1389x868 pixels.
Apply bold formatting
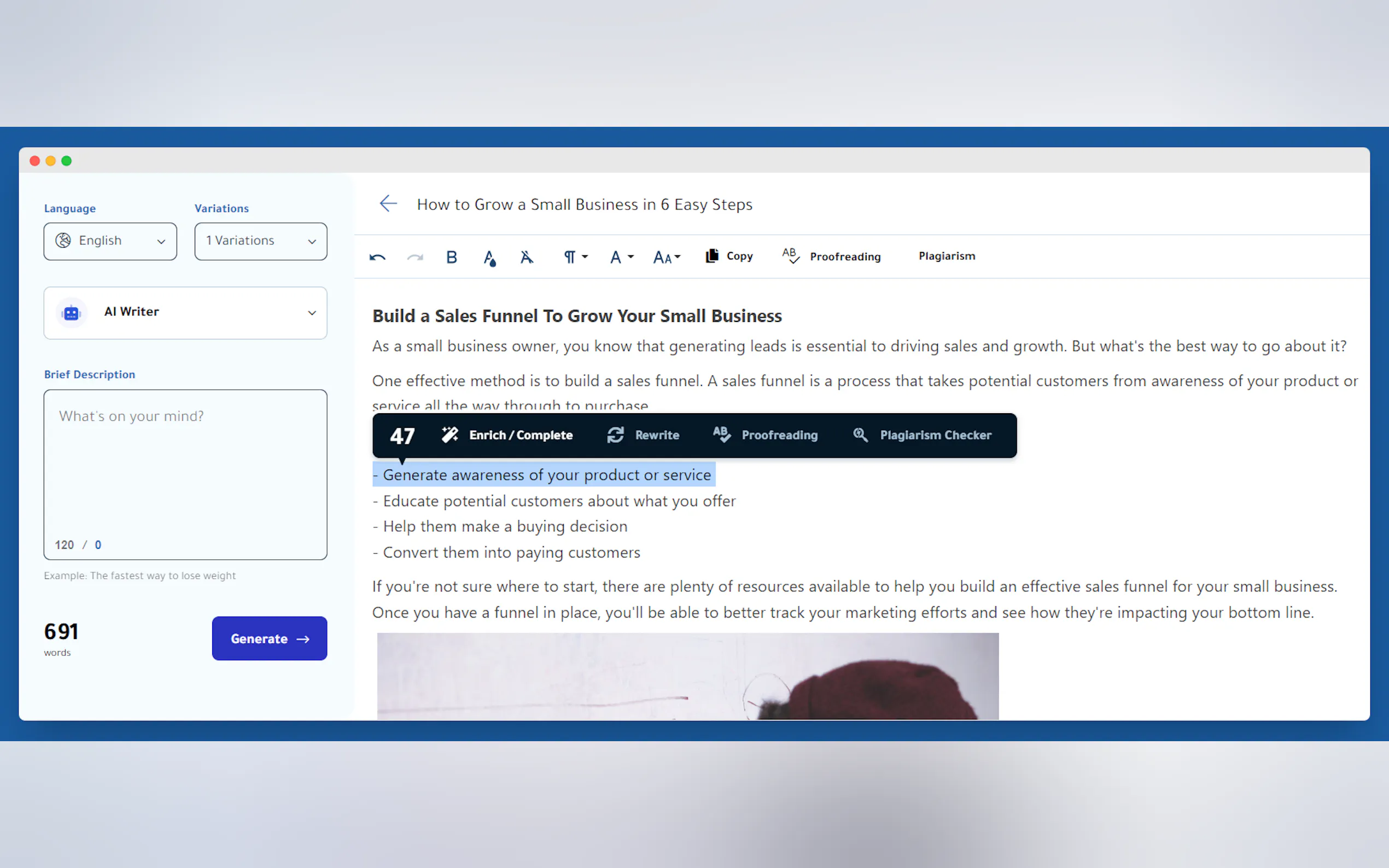451,256
